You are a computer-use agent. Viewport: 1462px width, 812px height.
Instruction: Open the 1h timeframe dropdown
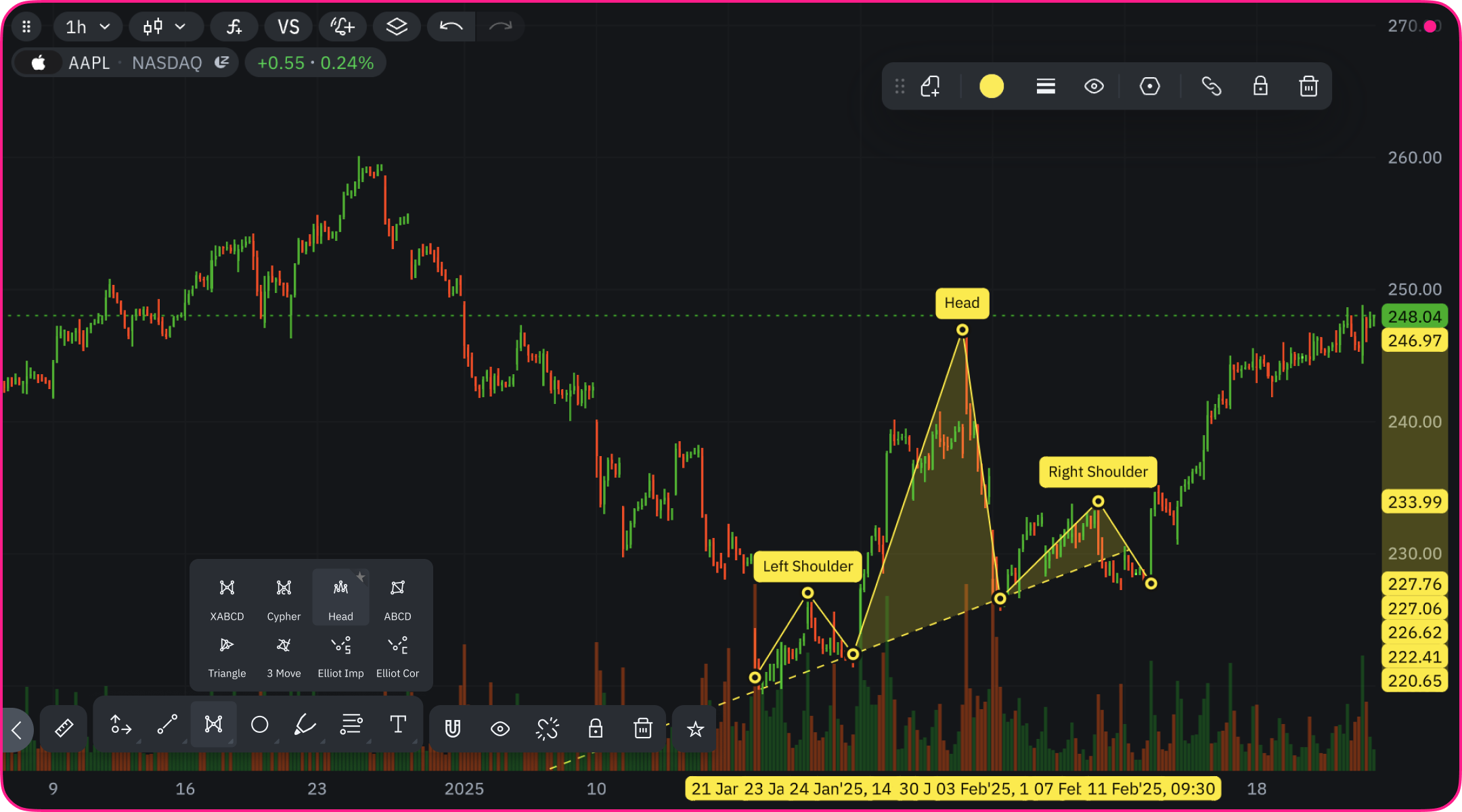pyautogui.click(x=87, y=27)
